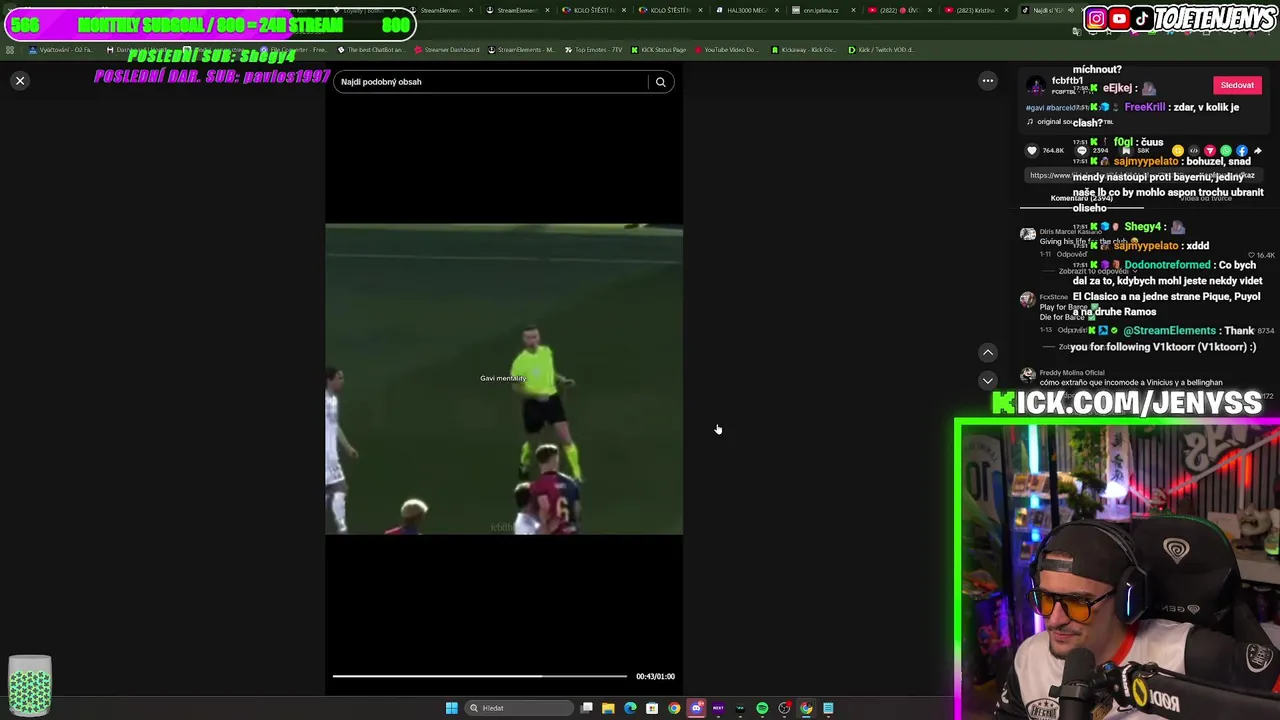Close the TikTok video viewer
The height and width of the screenshot is (720, 1280).
(20, 81)
